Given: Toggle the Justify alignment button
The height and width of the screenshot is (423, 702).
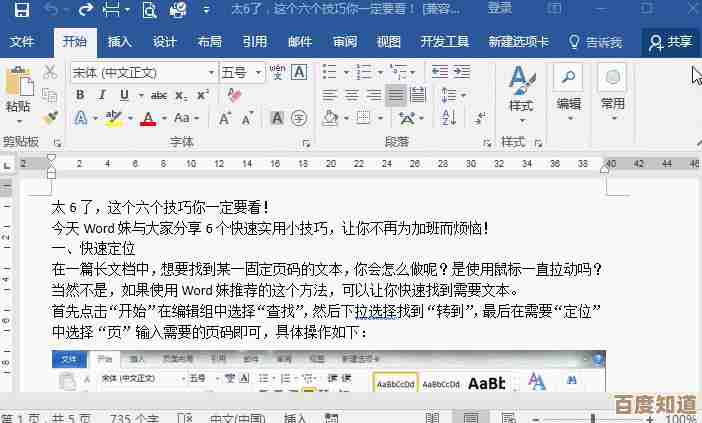Looking at the screenshot, I should tap(395, 95).
